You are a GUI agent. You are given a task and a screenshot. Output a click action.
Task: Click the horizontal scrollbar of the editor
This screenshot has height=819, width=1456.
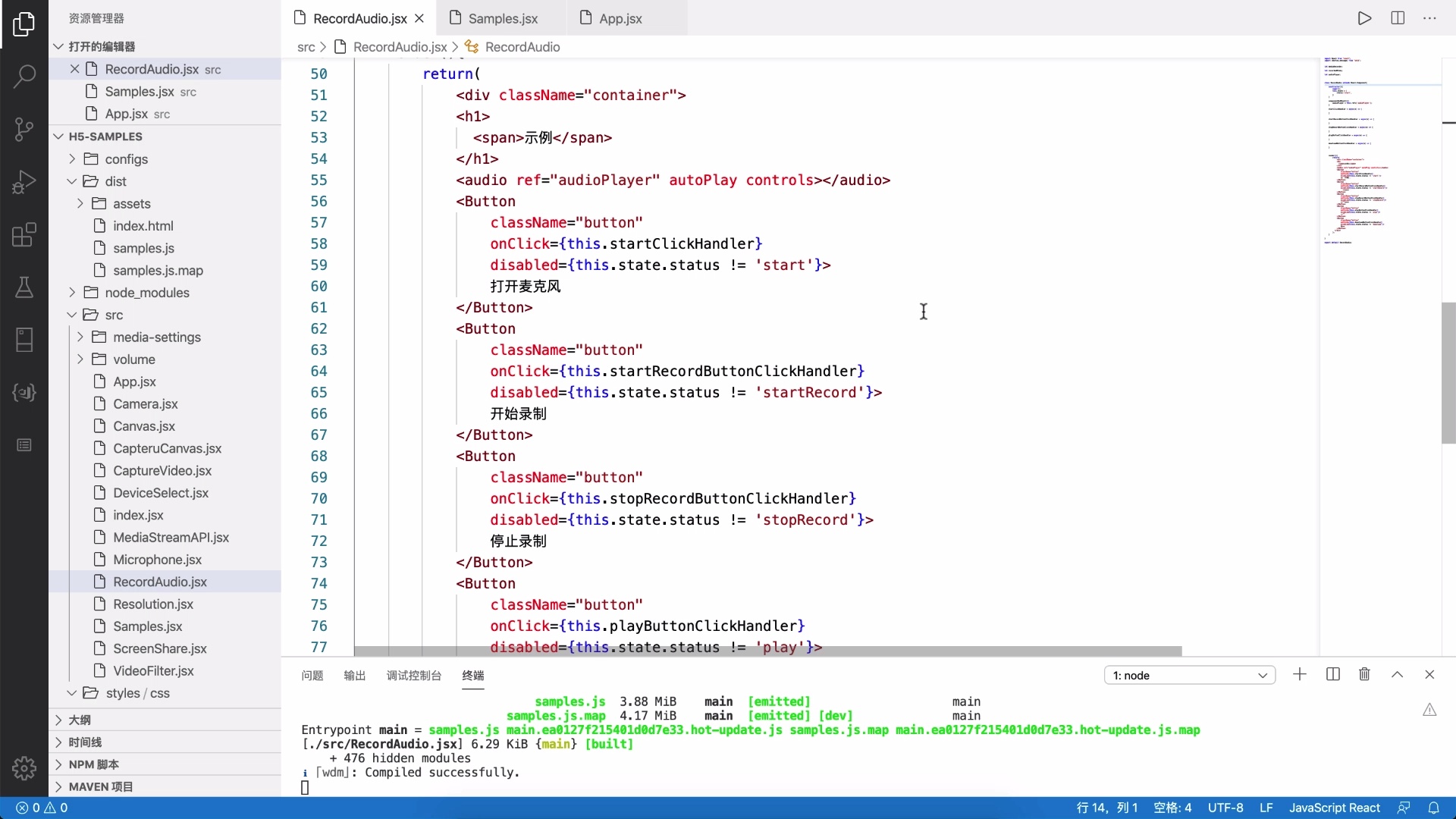[767, 651]
